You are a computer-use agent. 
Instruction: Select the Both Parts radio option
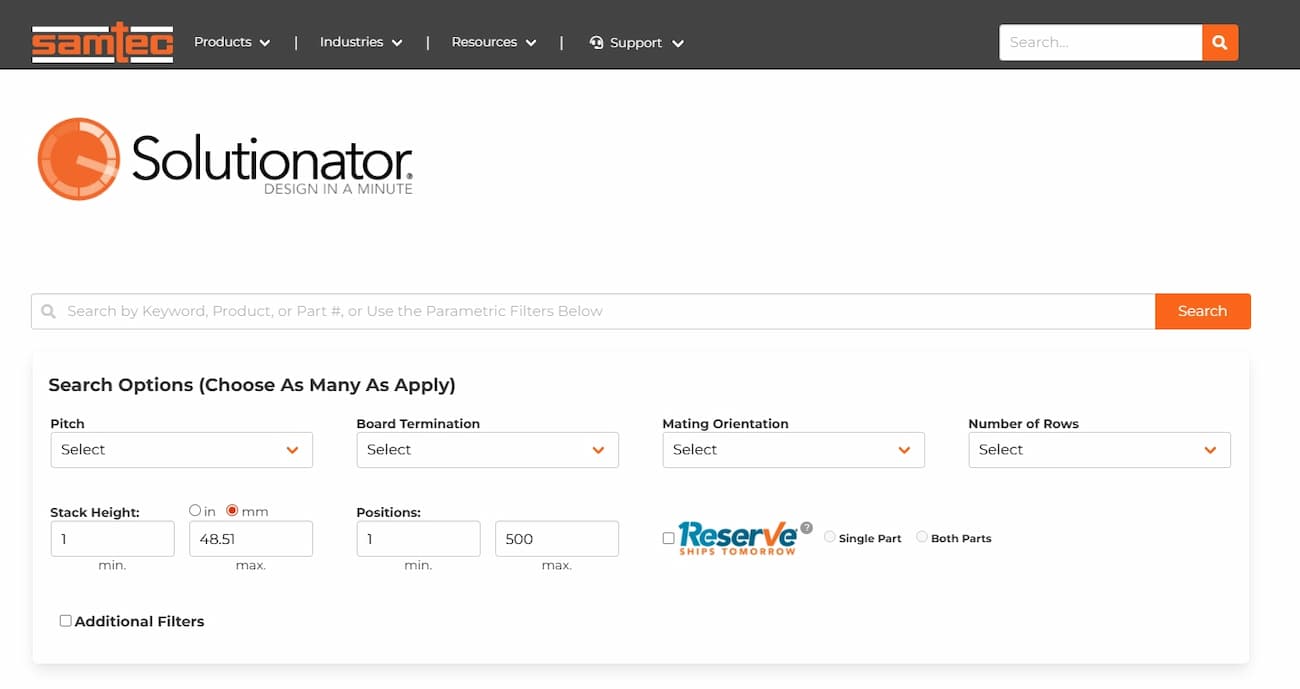pyautogui.click(x=922, y=537)
